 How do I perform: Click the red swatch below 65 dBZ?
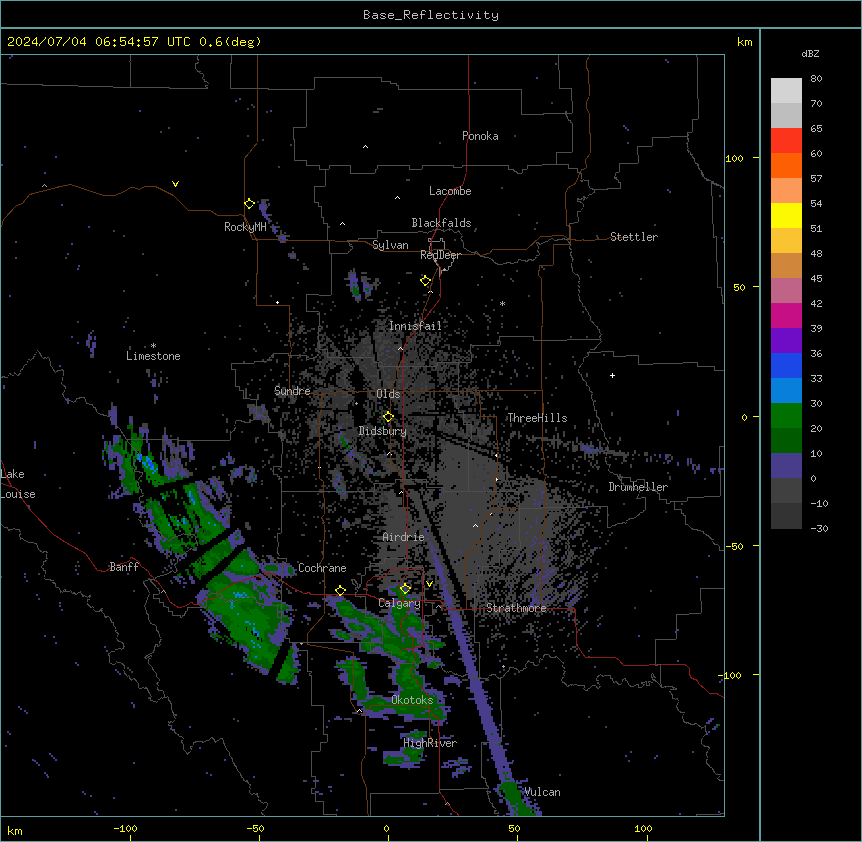click(x=786, y=141)
